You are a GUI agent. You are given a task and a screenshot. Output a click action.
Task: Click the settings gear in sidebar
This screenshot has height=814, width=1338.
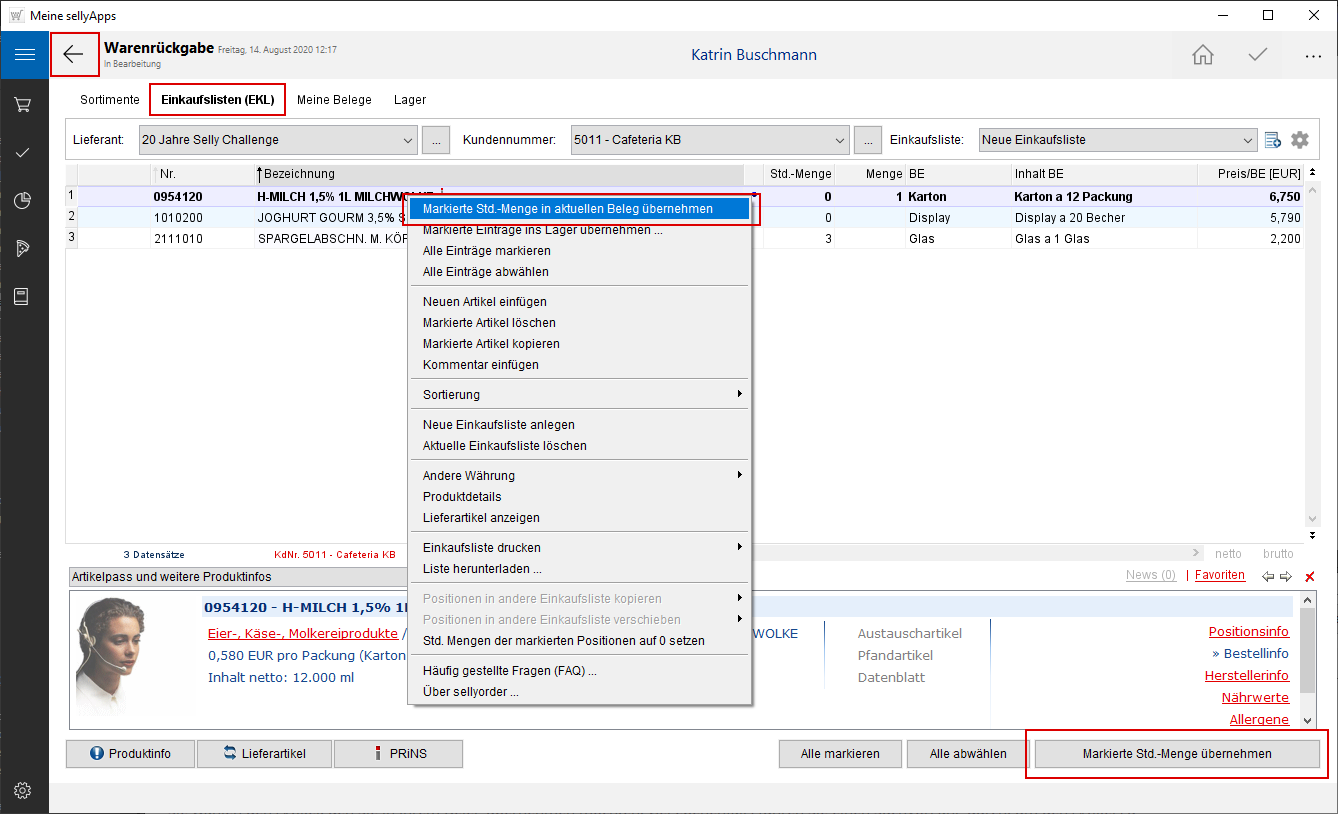coord(24,790)
